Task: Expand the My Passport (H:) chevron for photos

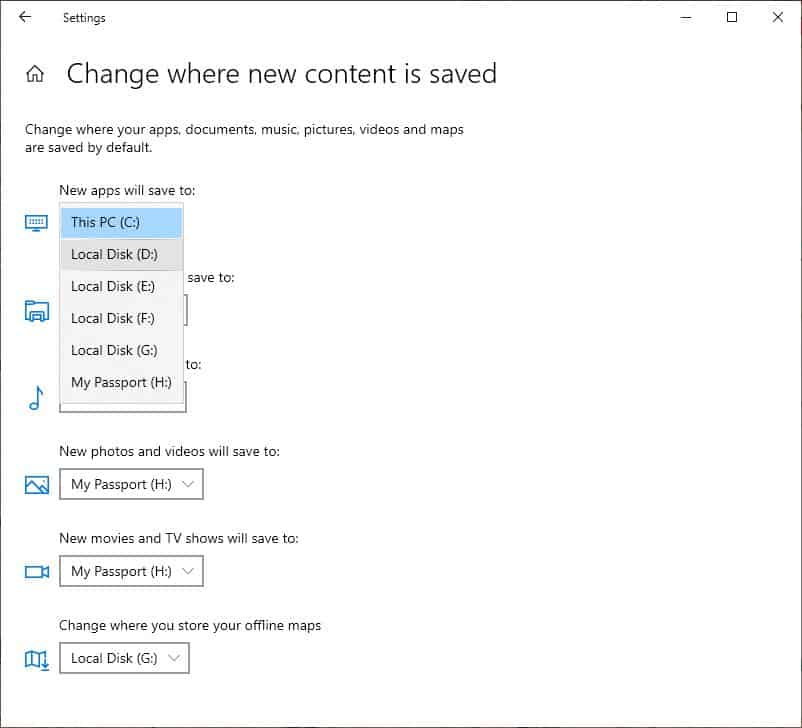Action: 191,484
